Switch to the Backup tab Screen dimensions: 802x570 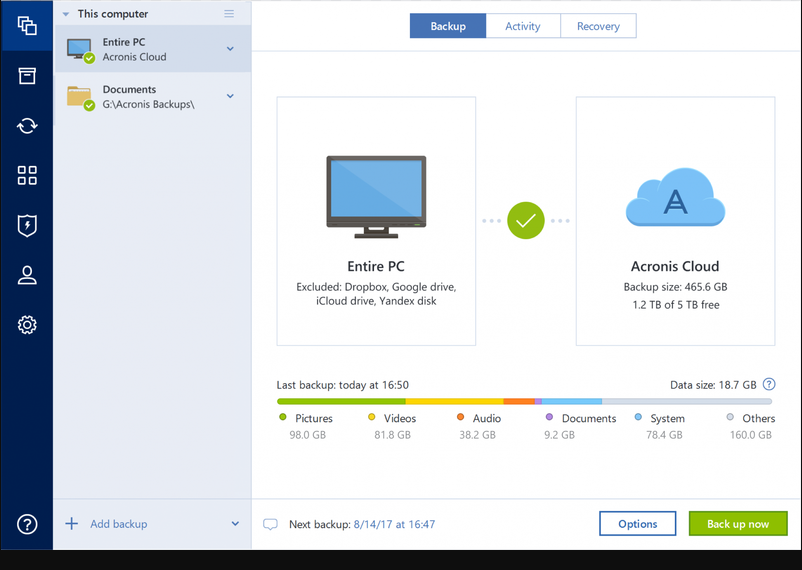point(448,26)
